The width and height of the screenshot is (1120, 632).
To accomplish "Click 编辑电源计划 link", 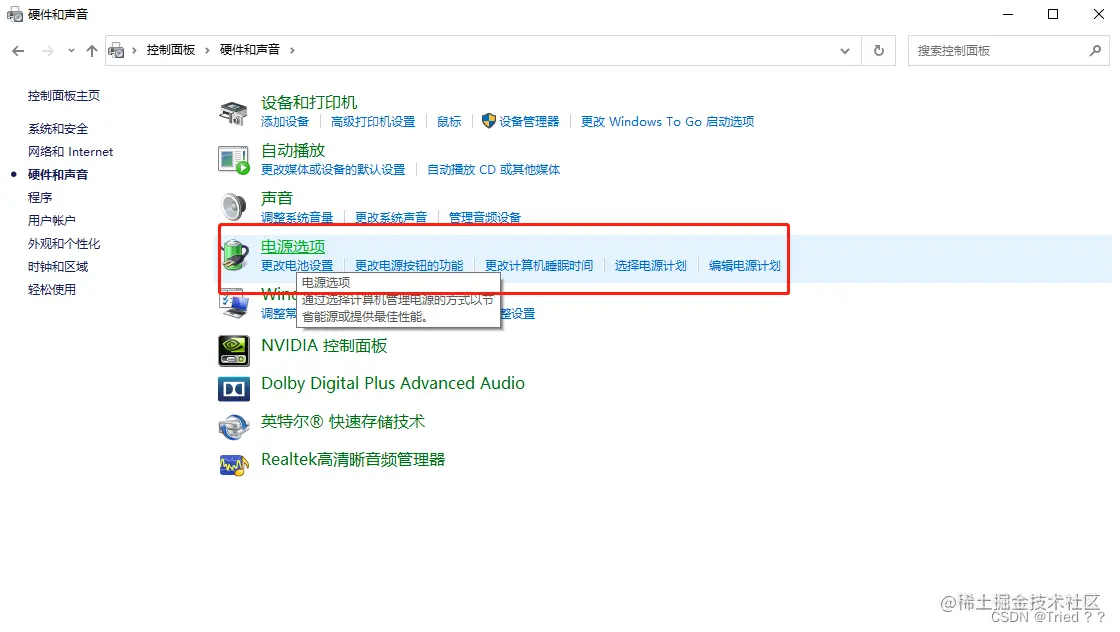I will [744, 266].
